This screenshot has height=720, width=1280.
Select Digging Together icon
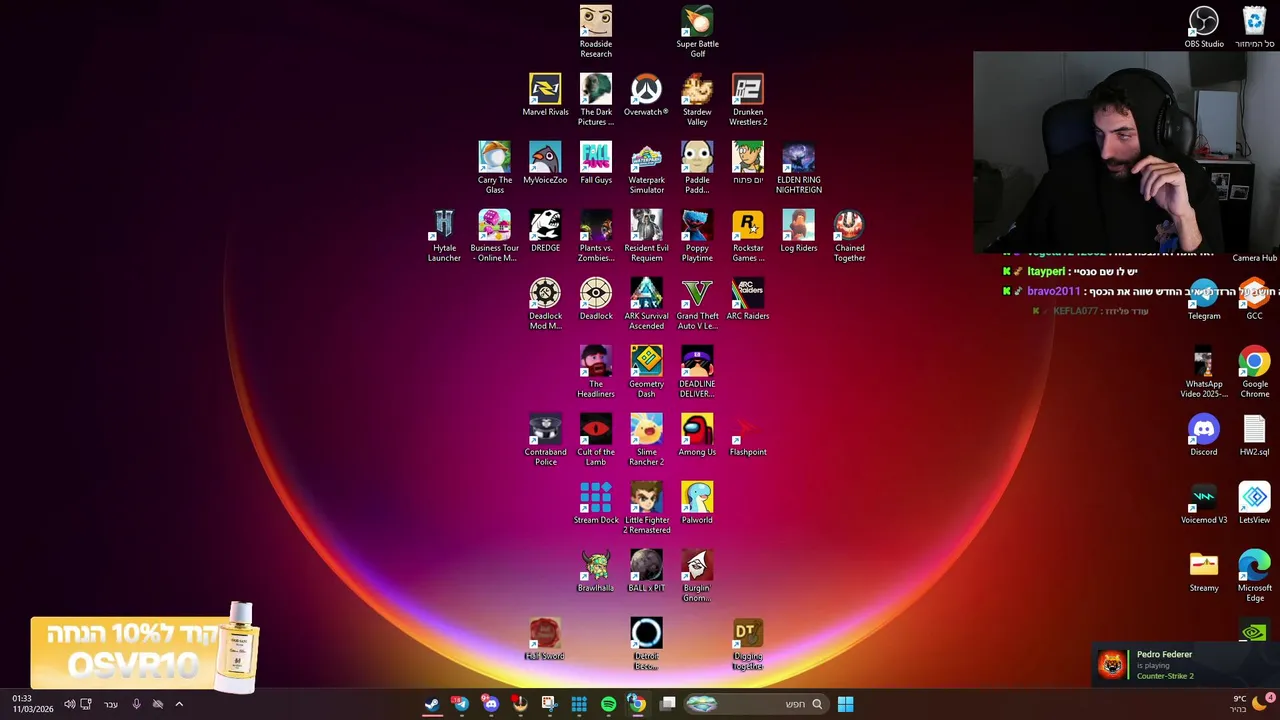pos(748,644)
